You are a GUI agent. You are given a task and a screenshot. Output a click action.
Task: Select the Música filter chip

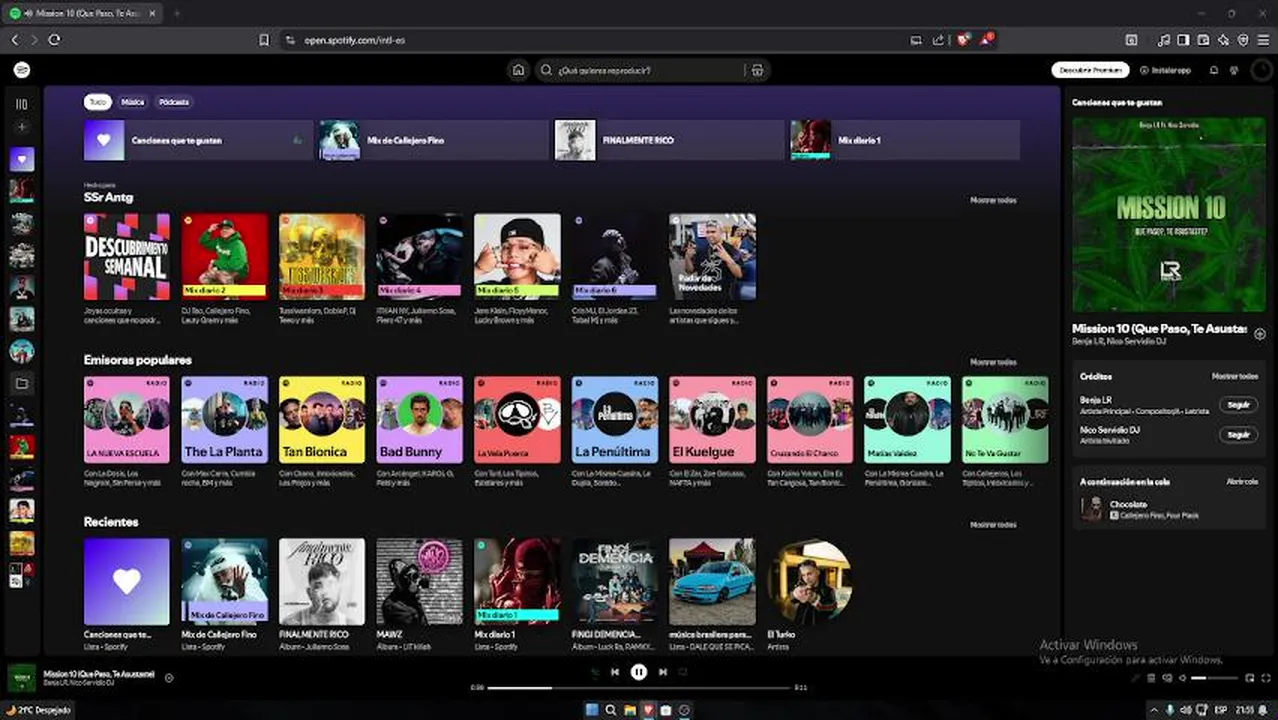[x=133, y=102]
